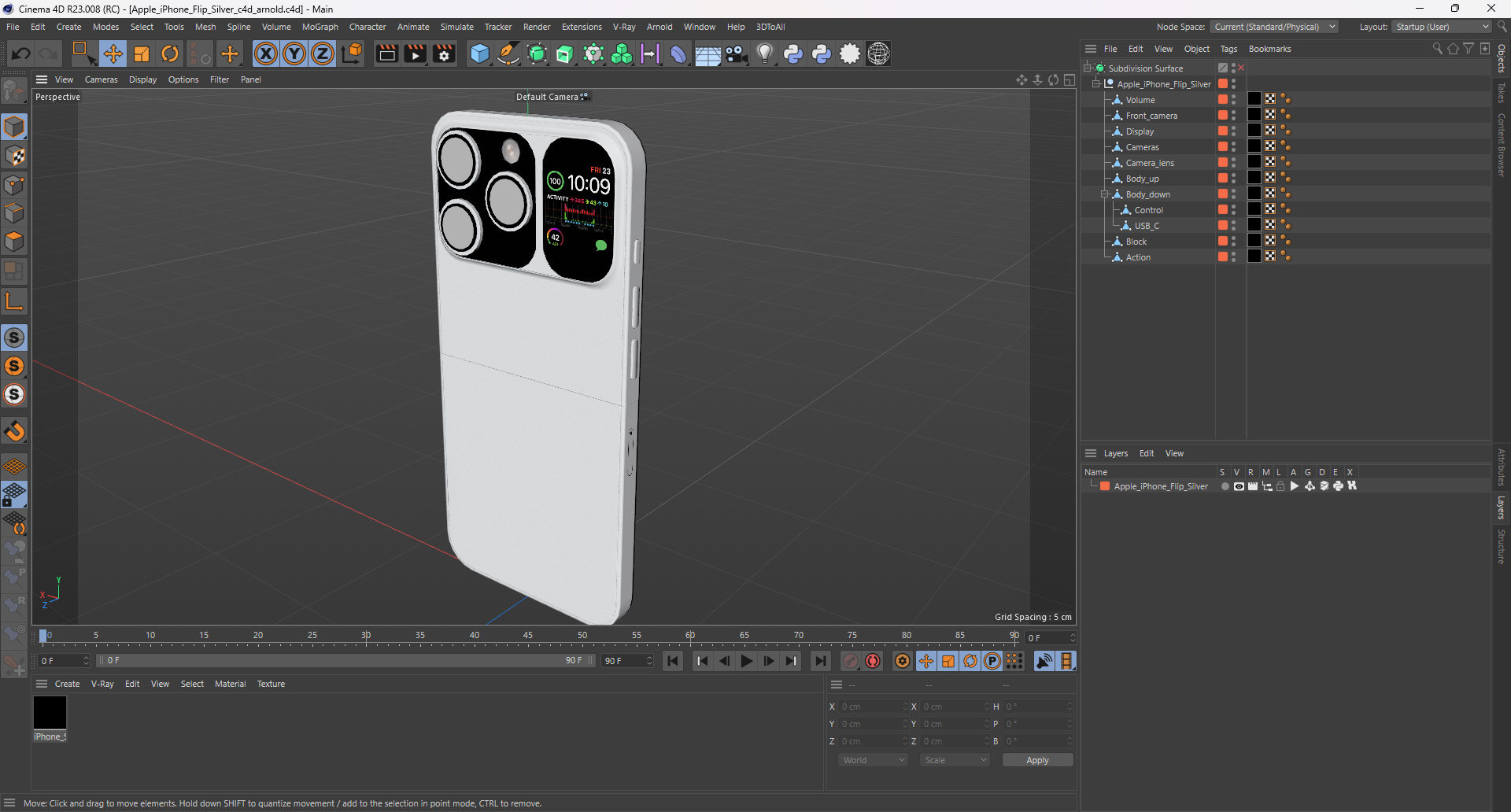
Task: Add a Light bulb object
Action: tap(765, 54)
